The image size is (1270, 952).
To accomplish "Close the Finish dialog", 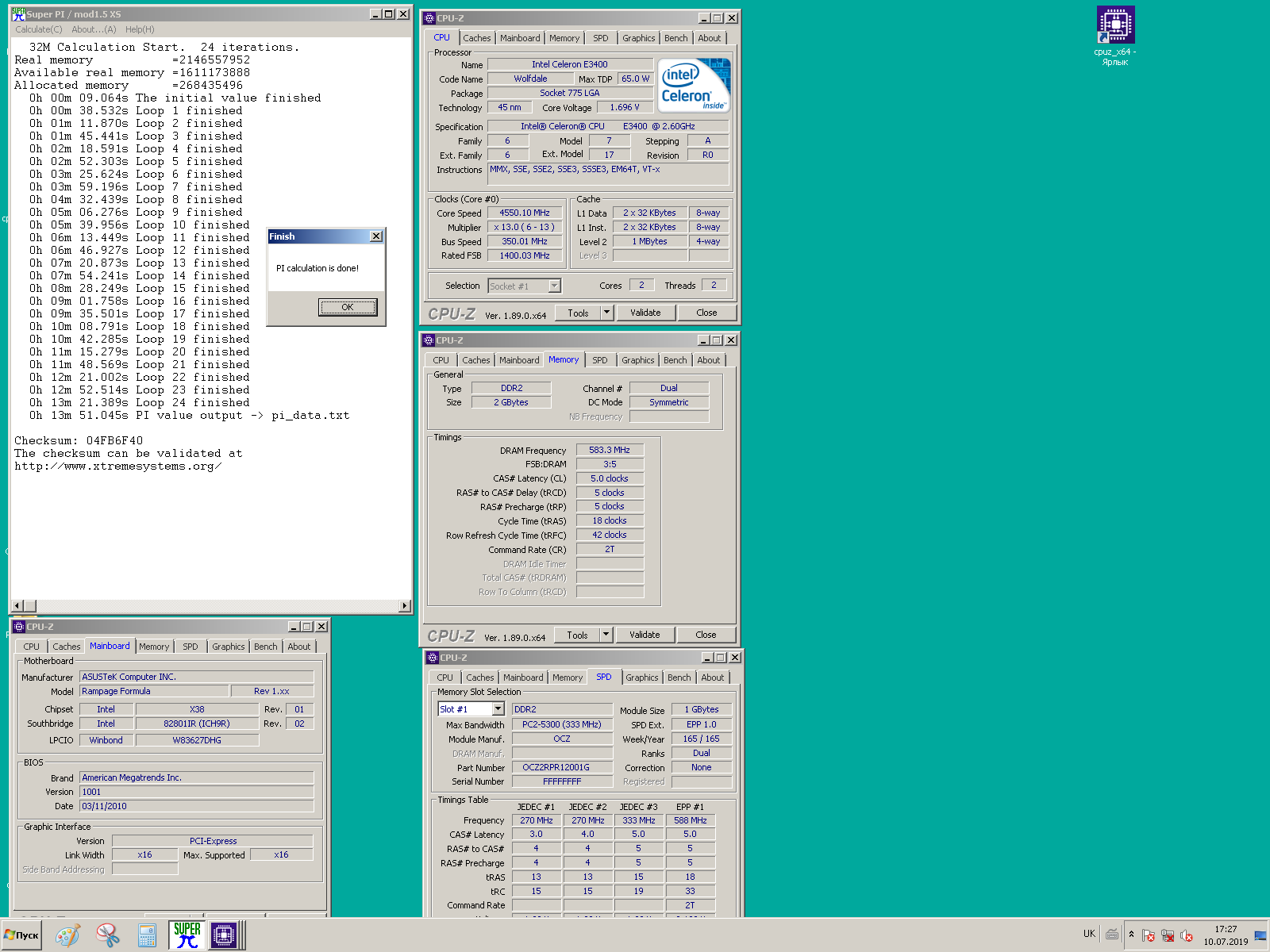I will (x=376, y=236).
